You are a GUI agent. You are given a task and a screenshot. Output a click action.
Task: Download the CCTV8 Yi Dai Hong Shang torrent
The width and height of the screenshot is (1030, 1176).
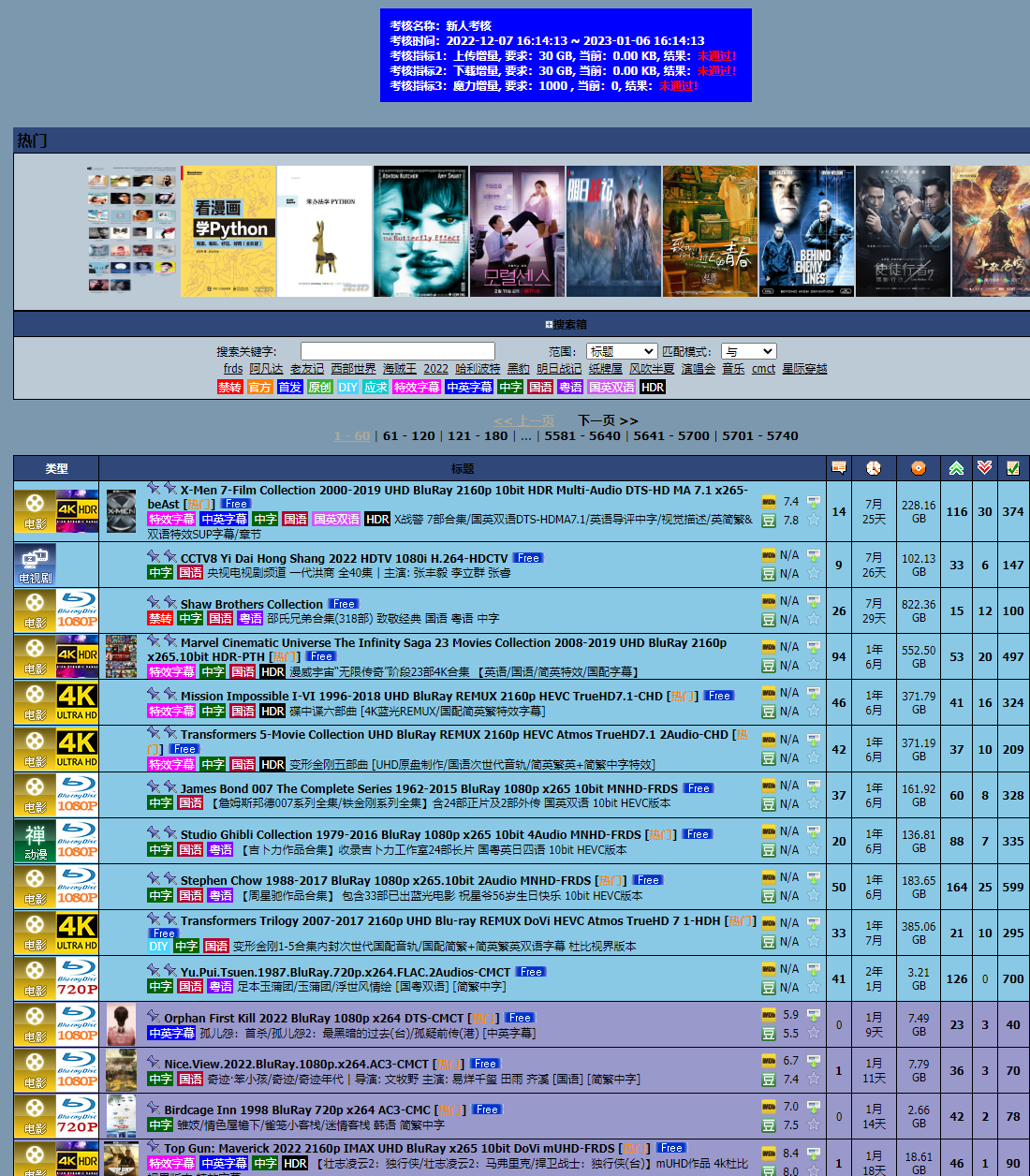(x=814, y=555)
